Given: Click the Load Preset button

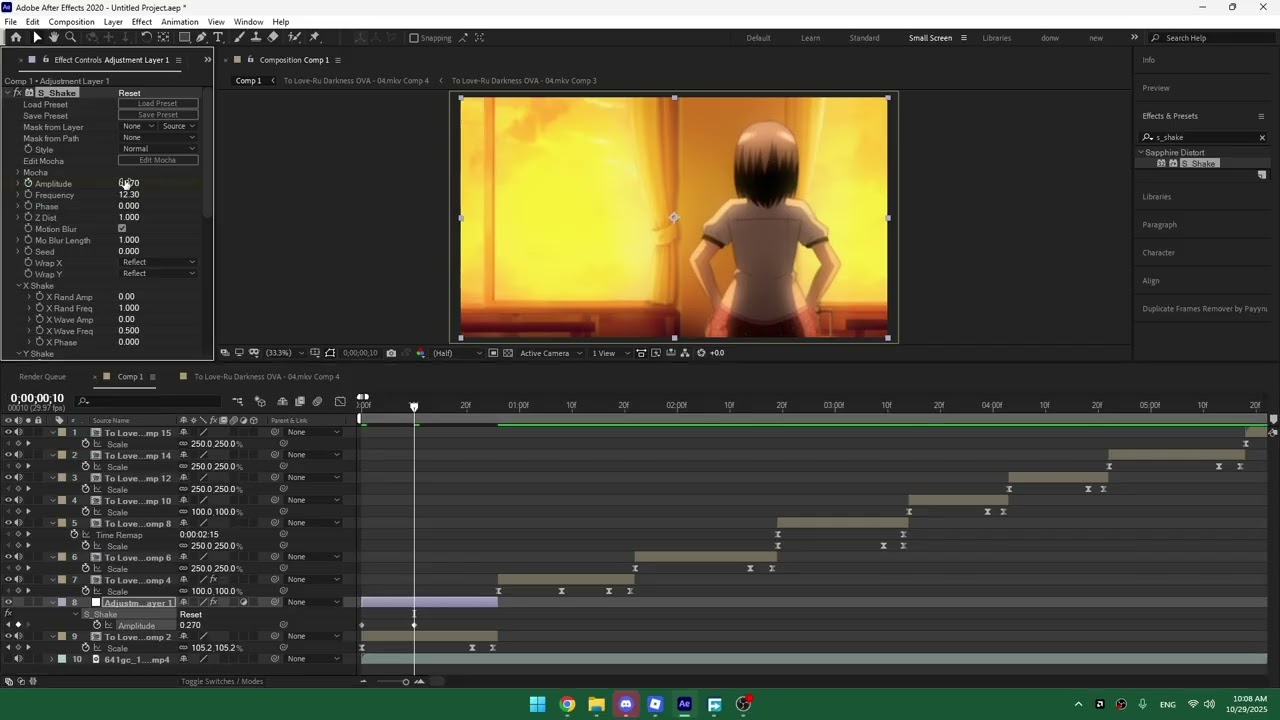Looking at the screenshot, I should point(158,104).
